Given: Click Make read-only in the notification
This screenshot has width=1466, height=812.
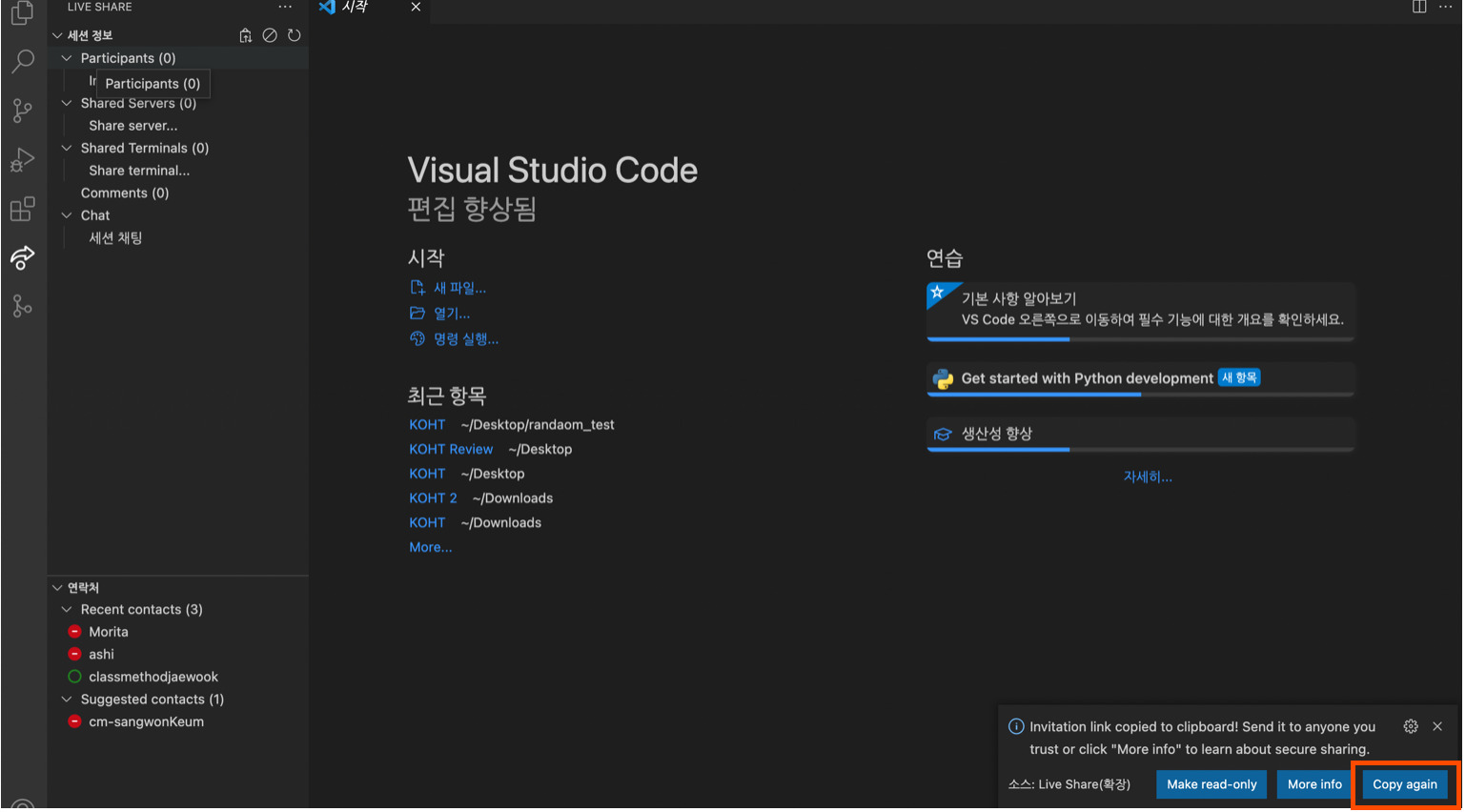Looking at the screenshot, I should (x=1211, y=783).
